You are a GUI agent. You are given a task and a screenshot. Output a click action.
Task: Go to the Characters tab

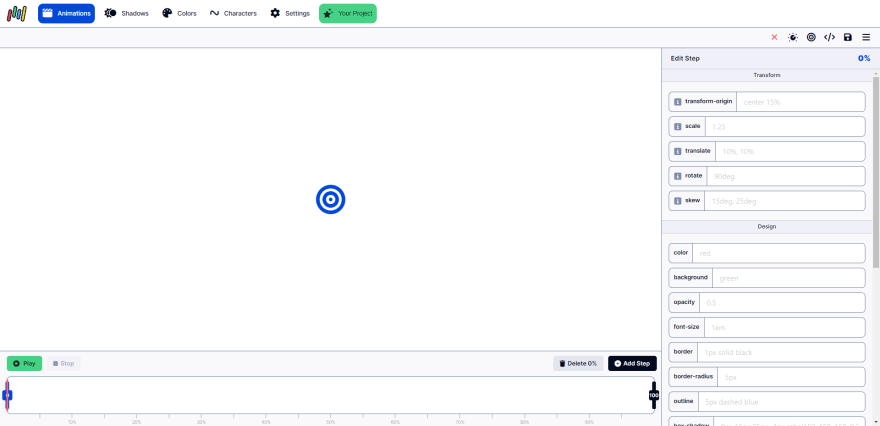[x=233, y=13]
